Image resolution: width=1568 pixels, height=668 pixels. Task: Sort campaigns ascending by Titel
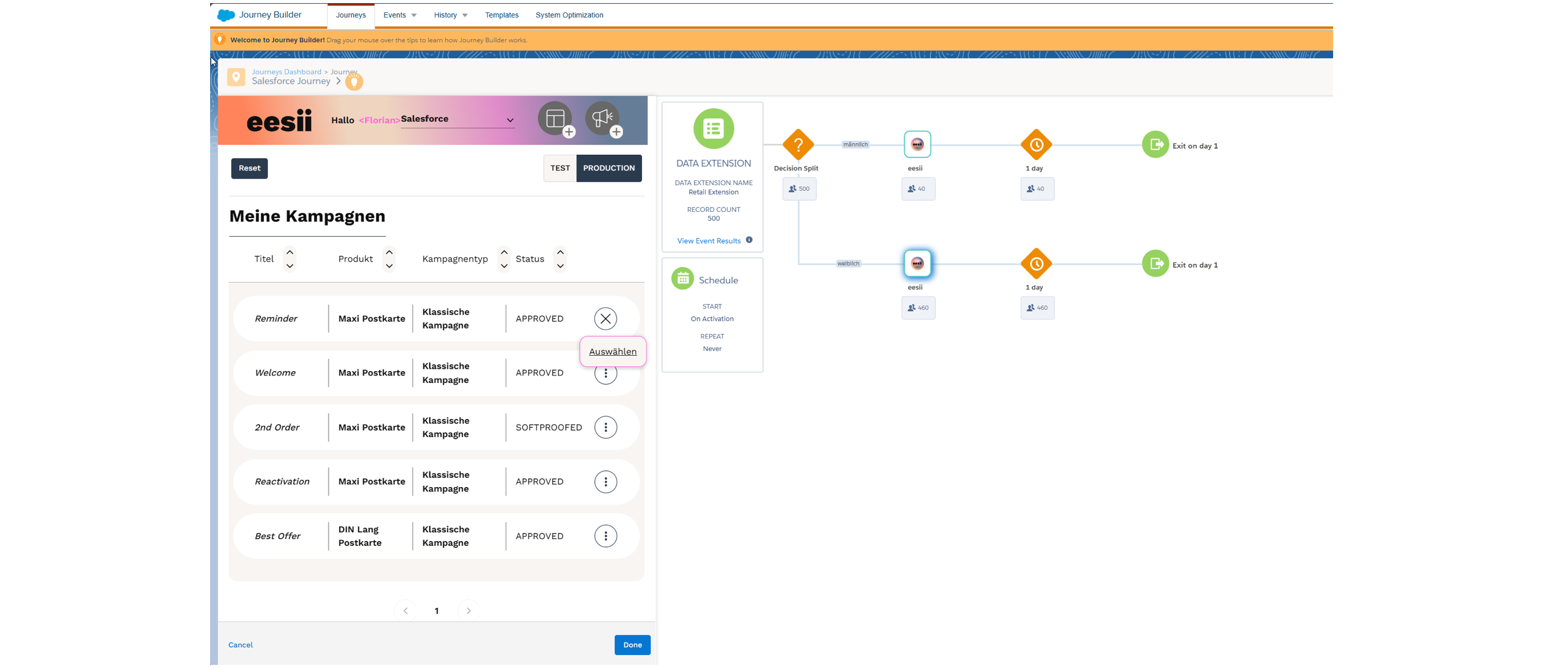click(x=289, y=252)
